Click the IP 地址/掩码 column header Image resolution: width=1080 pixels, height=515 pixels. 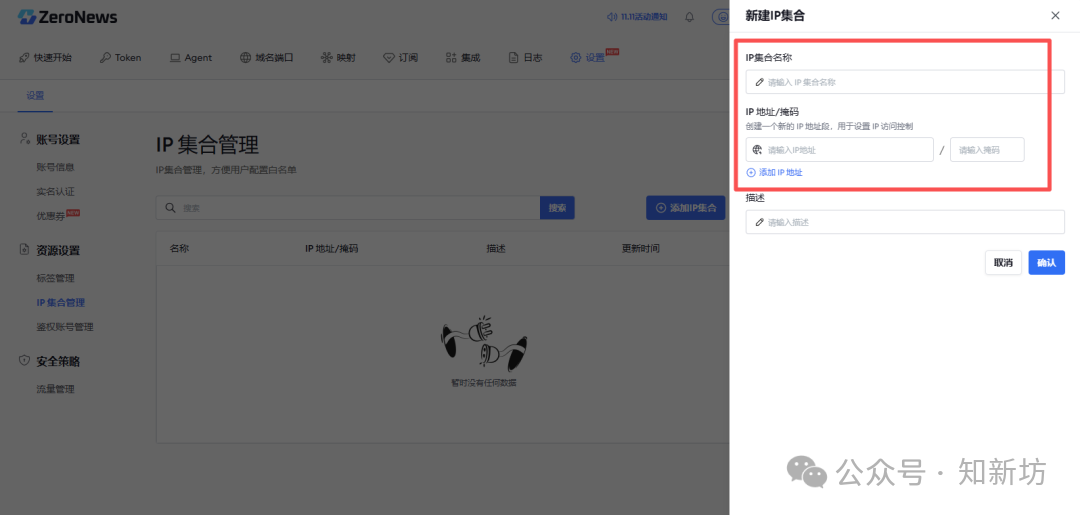[331, 249]
